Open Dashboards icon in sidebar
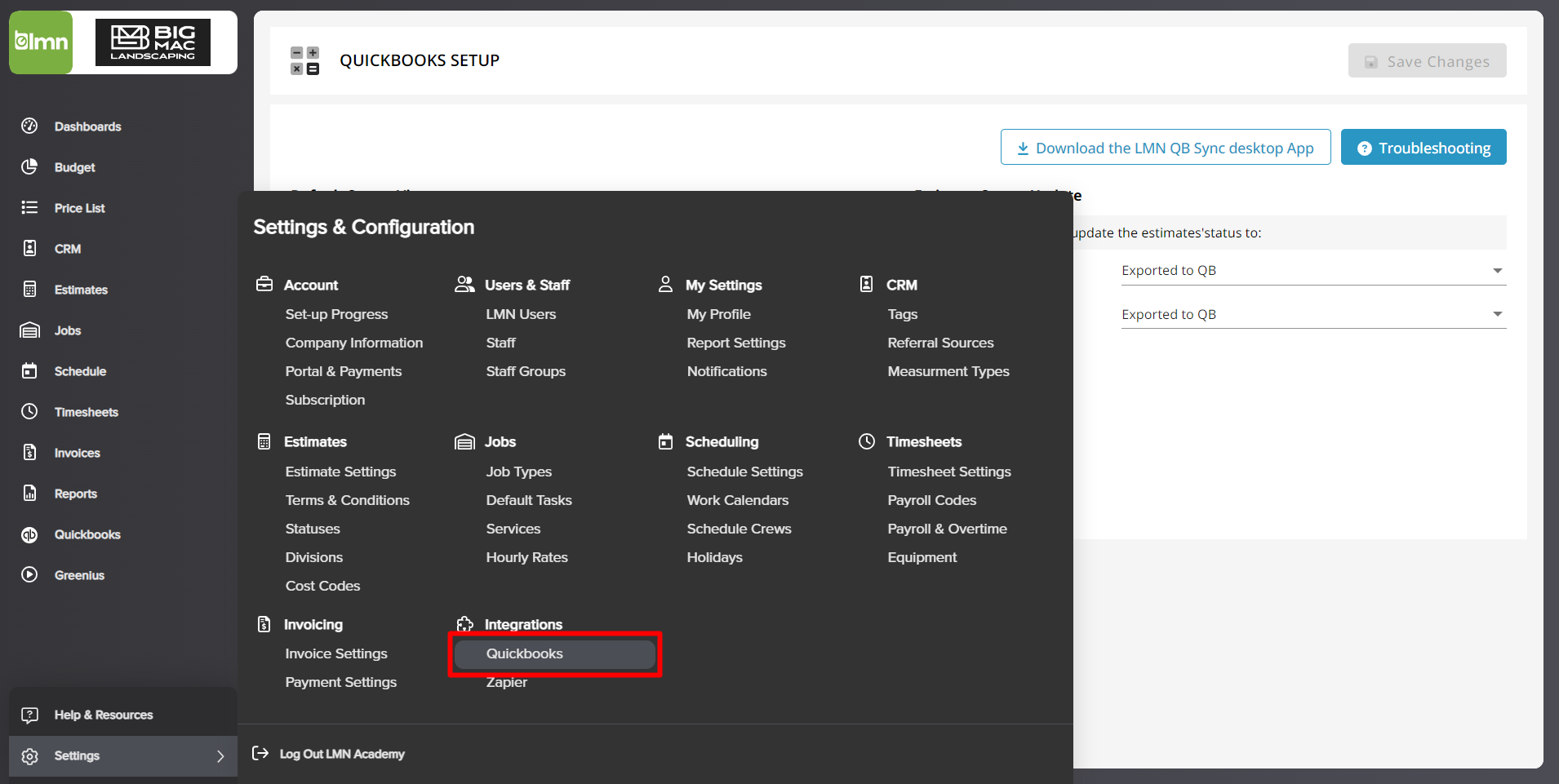1559x784 pixels. coord(29,126)
